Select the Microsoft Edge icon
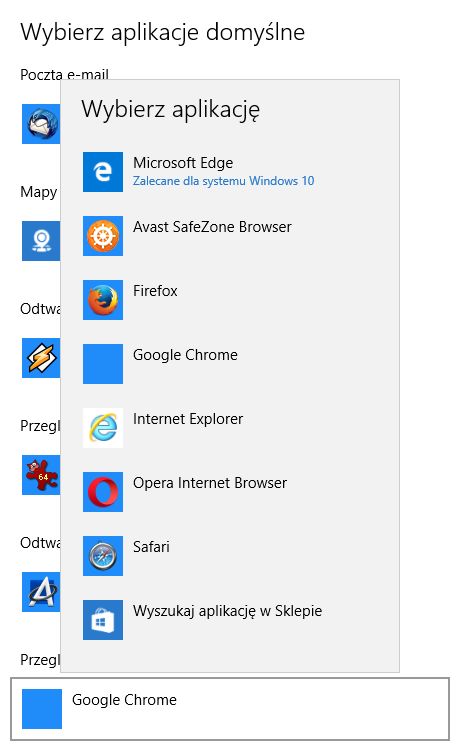Screen dimensions: 464x756 103,172
